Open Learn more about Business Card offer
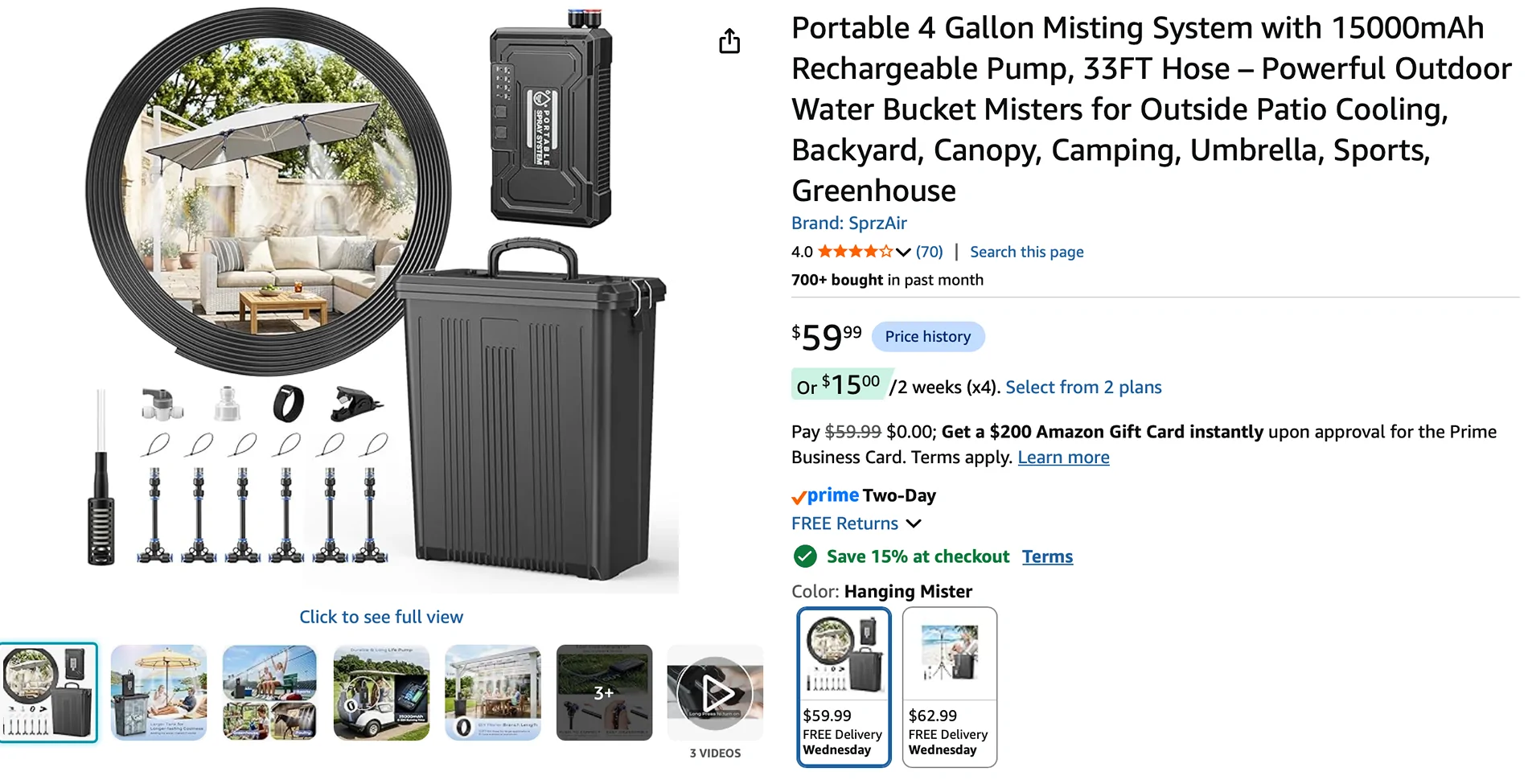Screen dimensions: 1528x784 (x=1063, y=457)
